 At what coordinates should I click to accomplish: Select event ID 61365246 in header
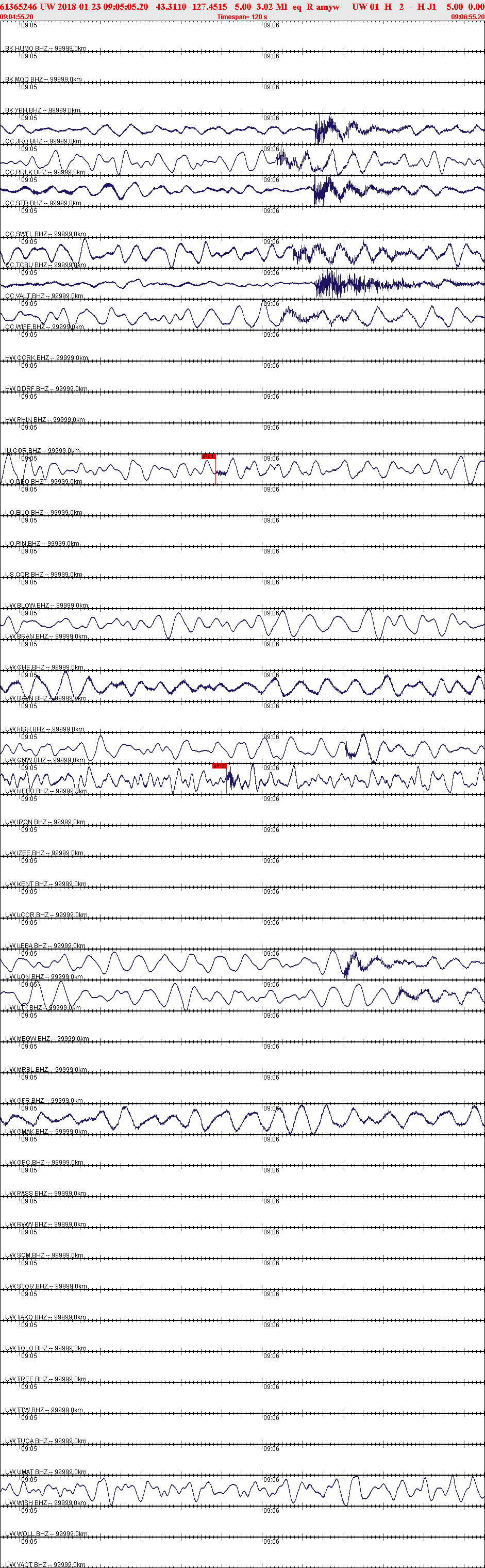(18, 7)
